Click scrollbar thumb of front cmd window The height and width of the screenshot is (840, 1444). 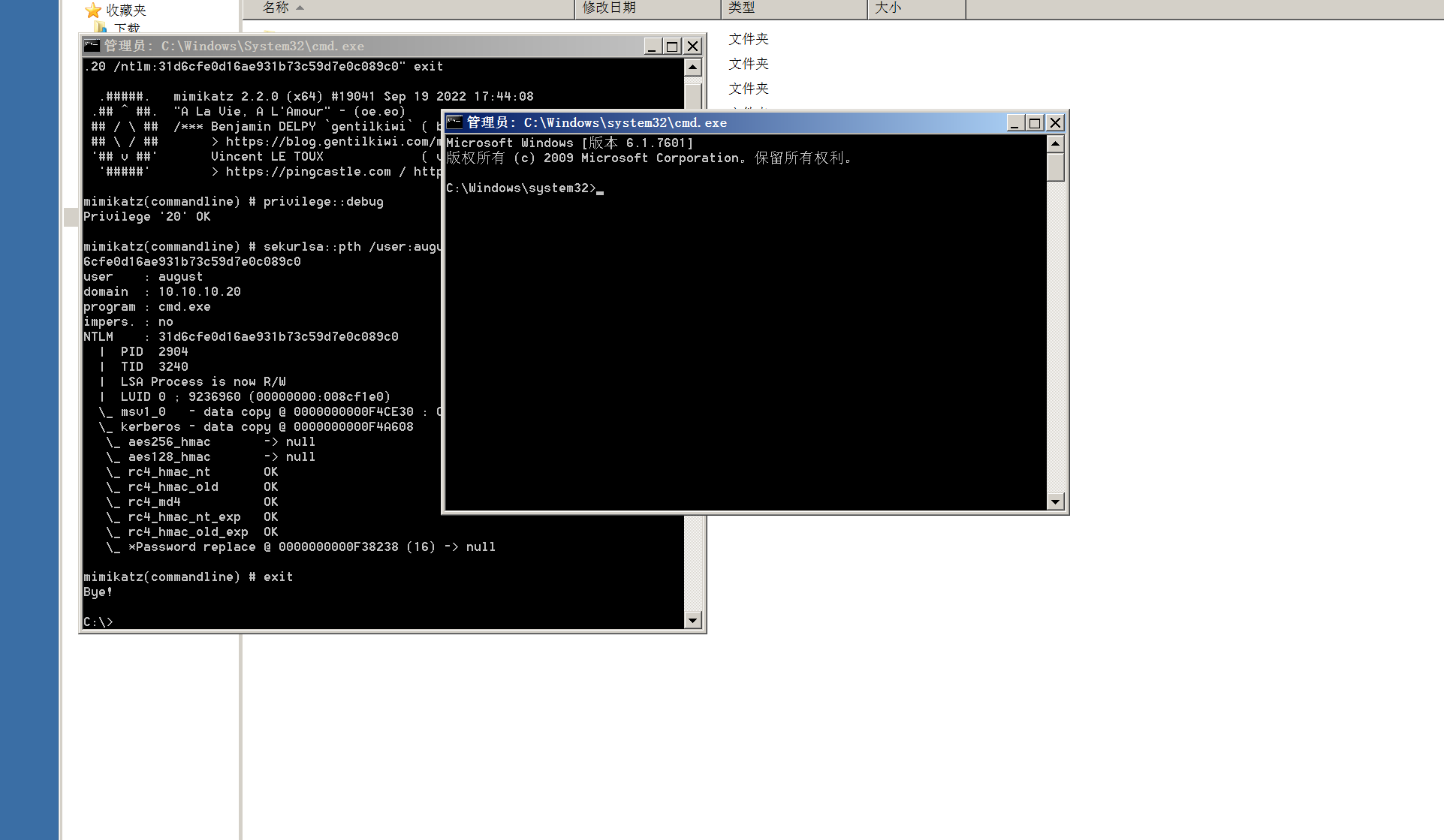click(1055, 167)
